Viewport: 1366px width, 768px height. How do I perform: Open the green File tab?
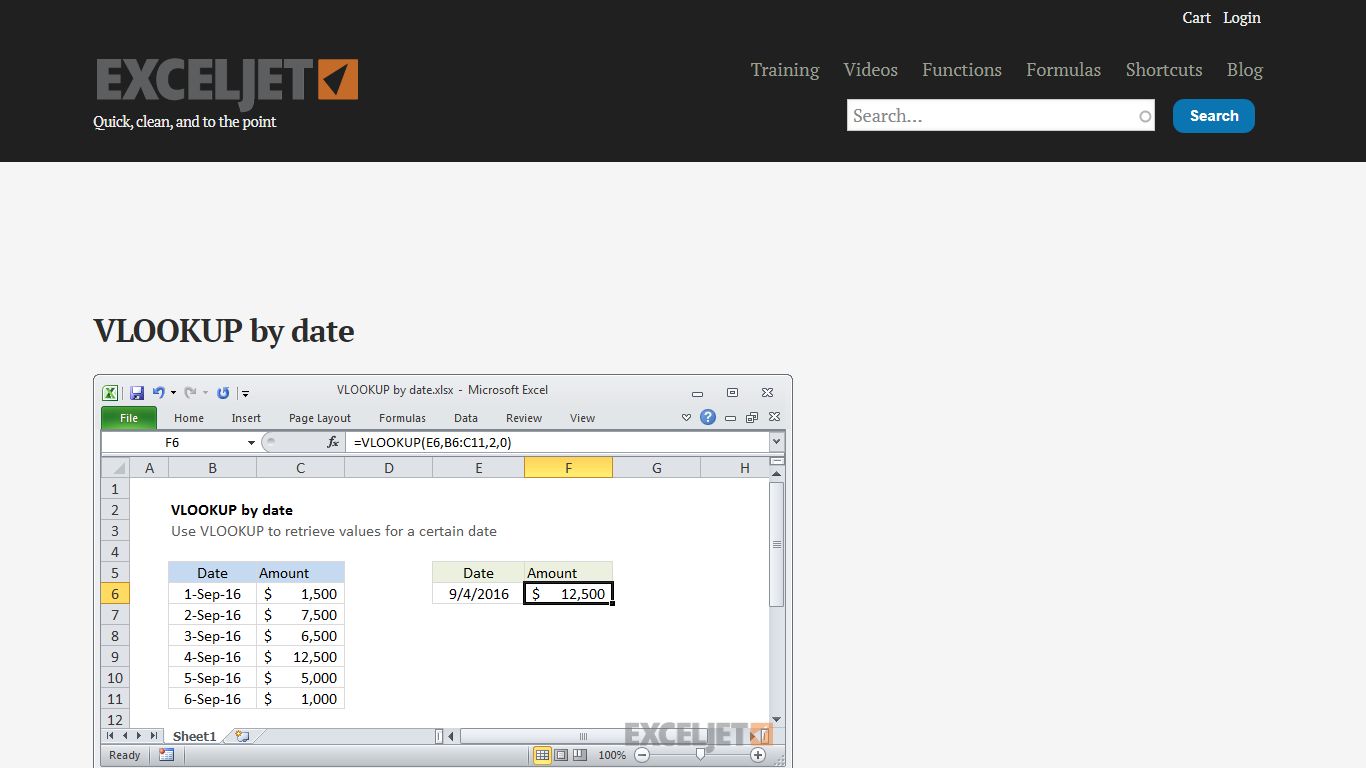pos(129,418)
